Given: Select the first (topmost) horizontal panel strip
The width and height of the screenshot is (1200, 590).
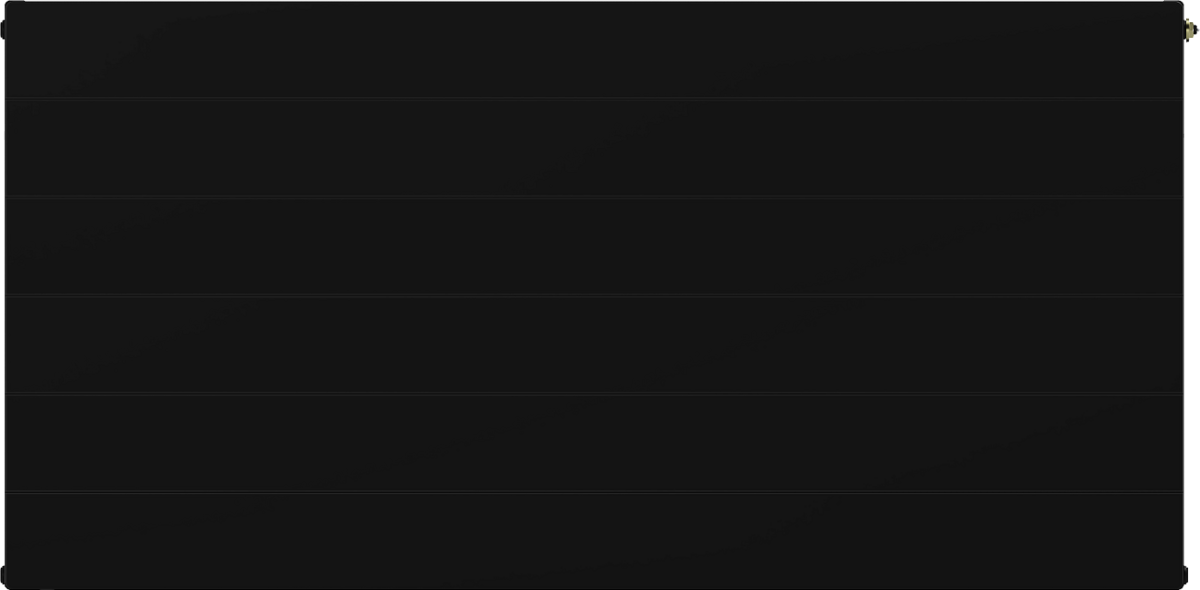Looking at the screenshot, I should coord(600,50).
